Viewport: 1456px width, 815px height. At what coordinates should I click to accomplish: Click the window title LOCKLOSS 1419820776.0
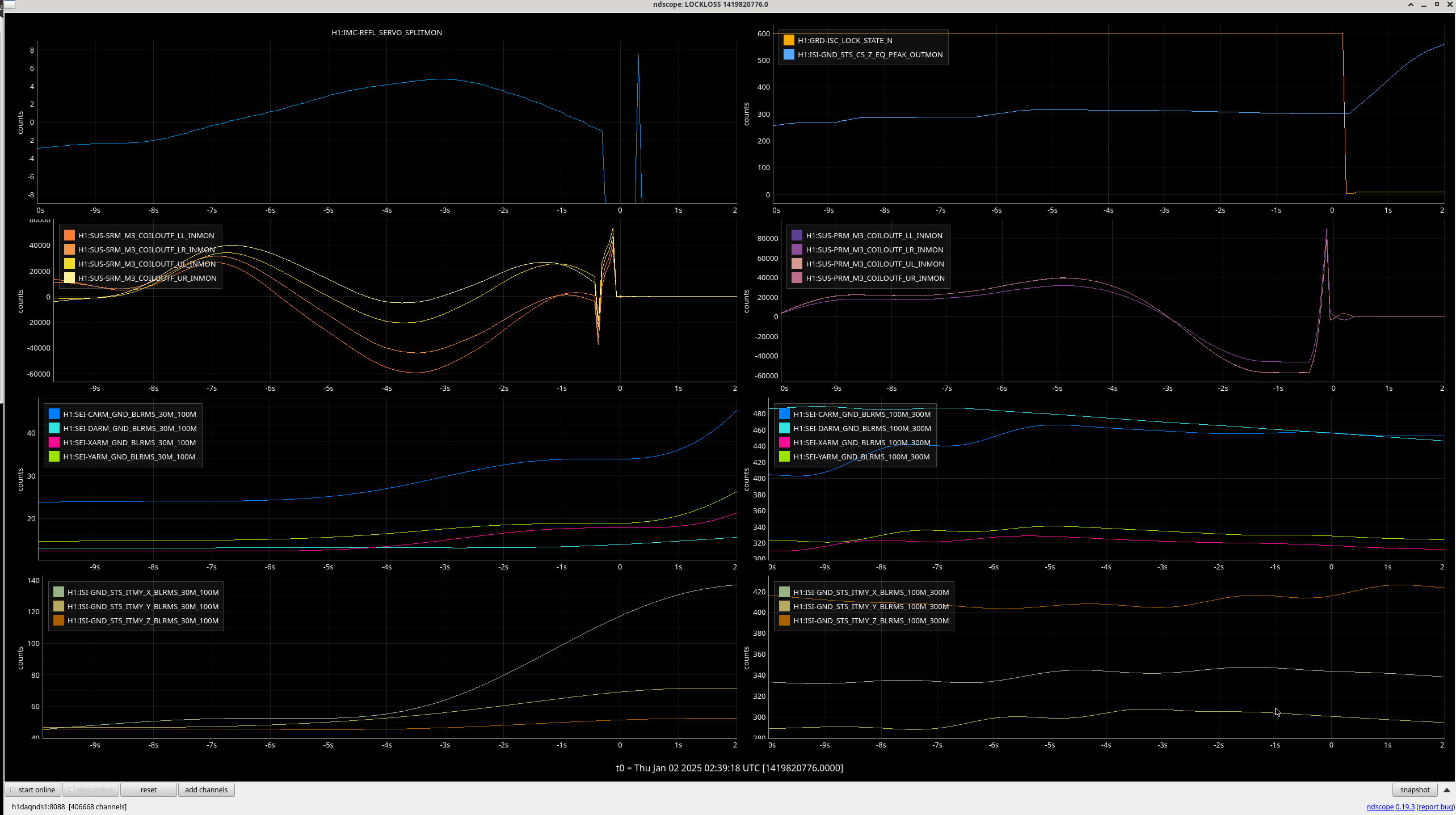point(710,5)
